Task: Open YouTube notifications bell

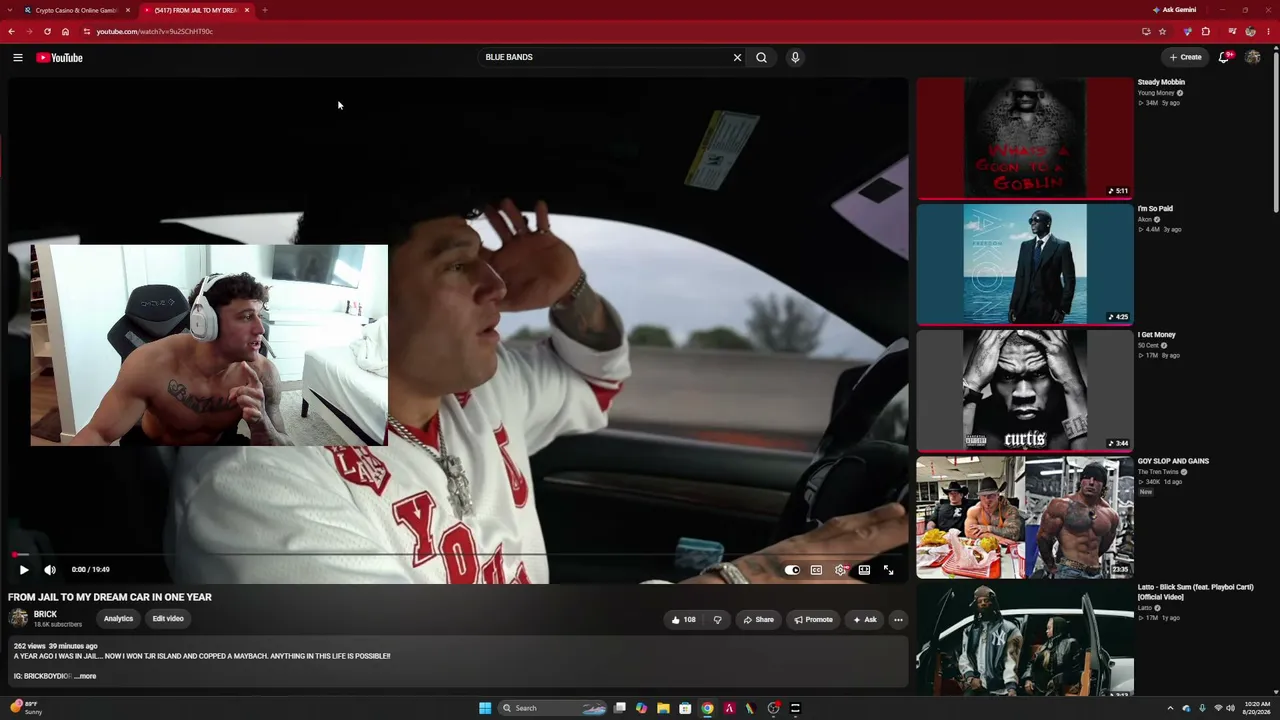Action: 1223,58
